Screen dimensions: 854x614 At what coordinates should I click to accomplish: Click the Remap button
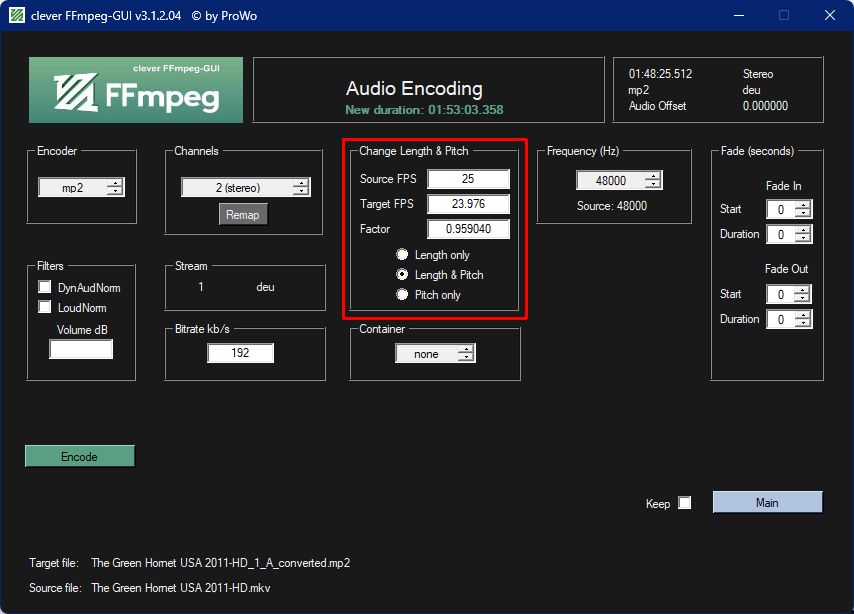(243, 215)
